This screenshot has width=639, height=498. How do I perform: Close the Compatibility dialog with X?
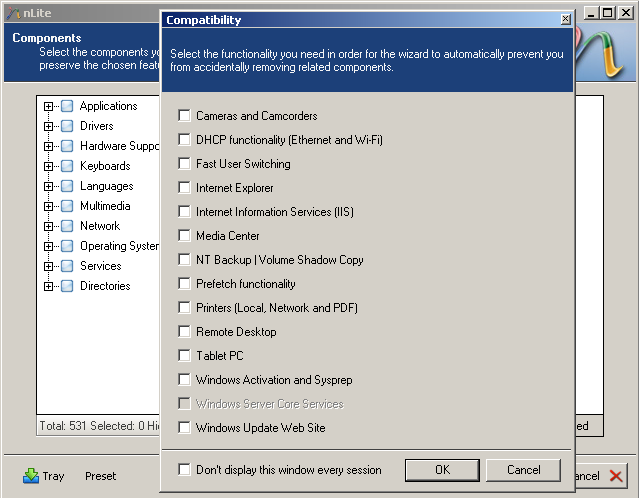click(x=565, y=19)
